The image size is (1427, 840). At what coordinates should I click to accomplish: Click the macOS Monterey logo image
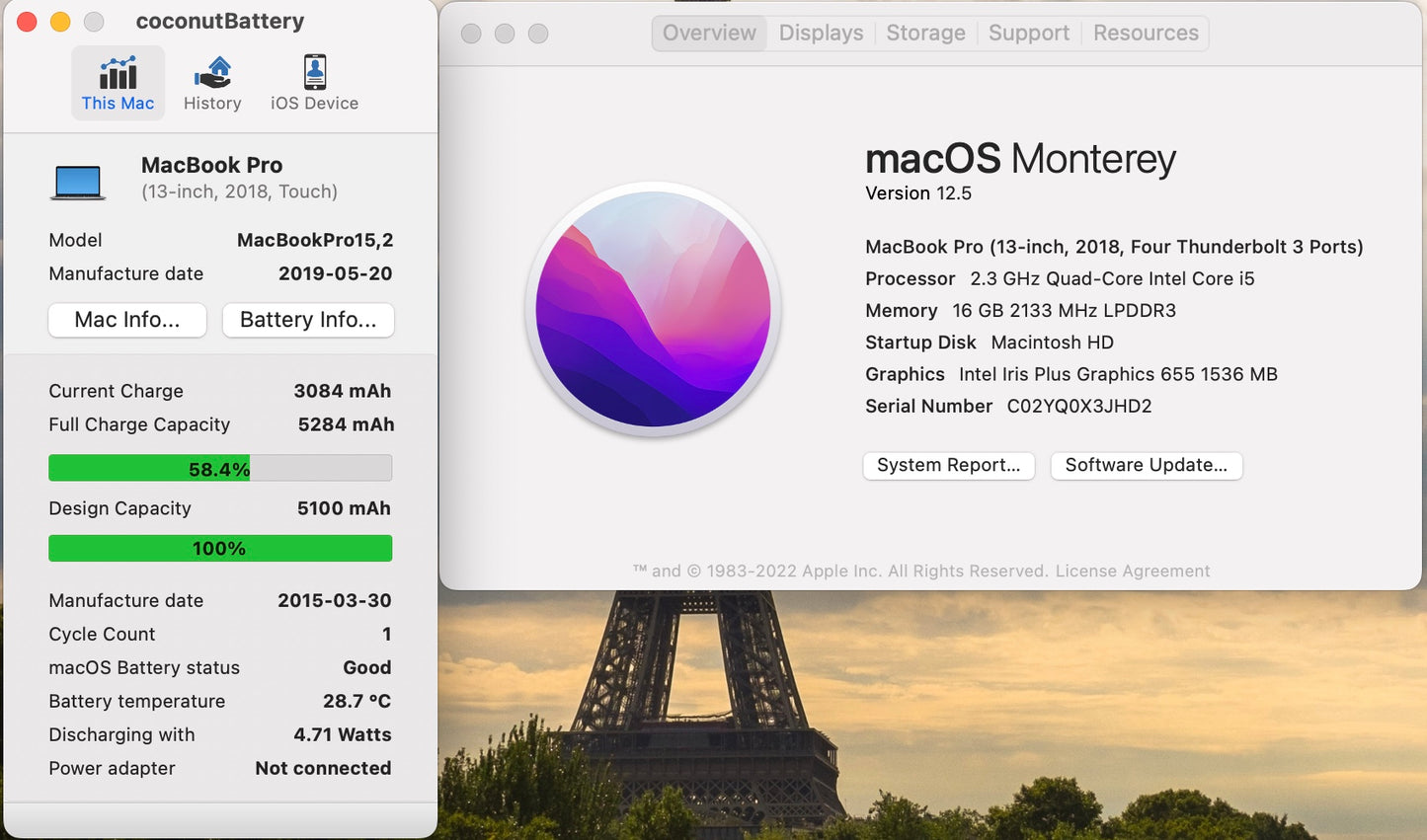(x=653, y=309)
